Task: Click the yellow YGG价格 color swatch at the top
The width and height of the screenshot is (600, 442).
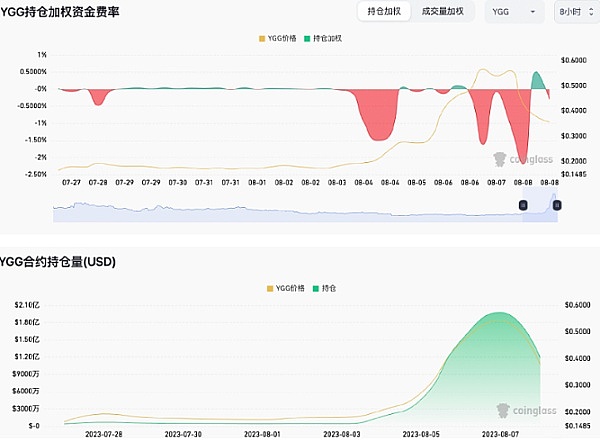Action: coord(262,39)
